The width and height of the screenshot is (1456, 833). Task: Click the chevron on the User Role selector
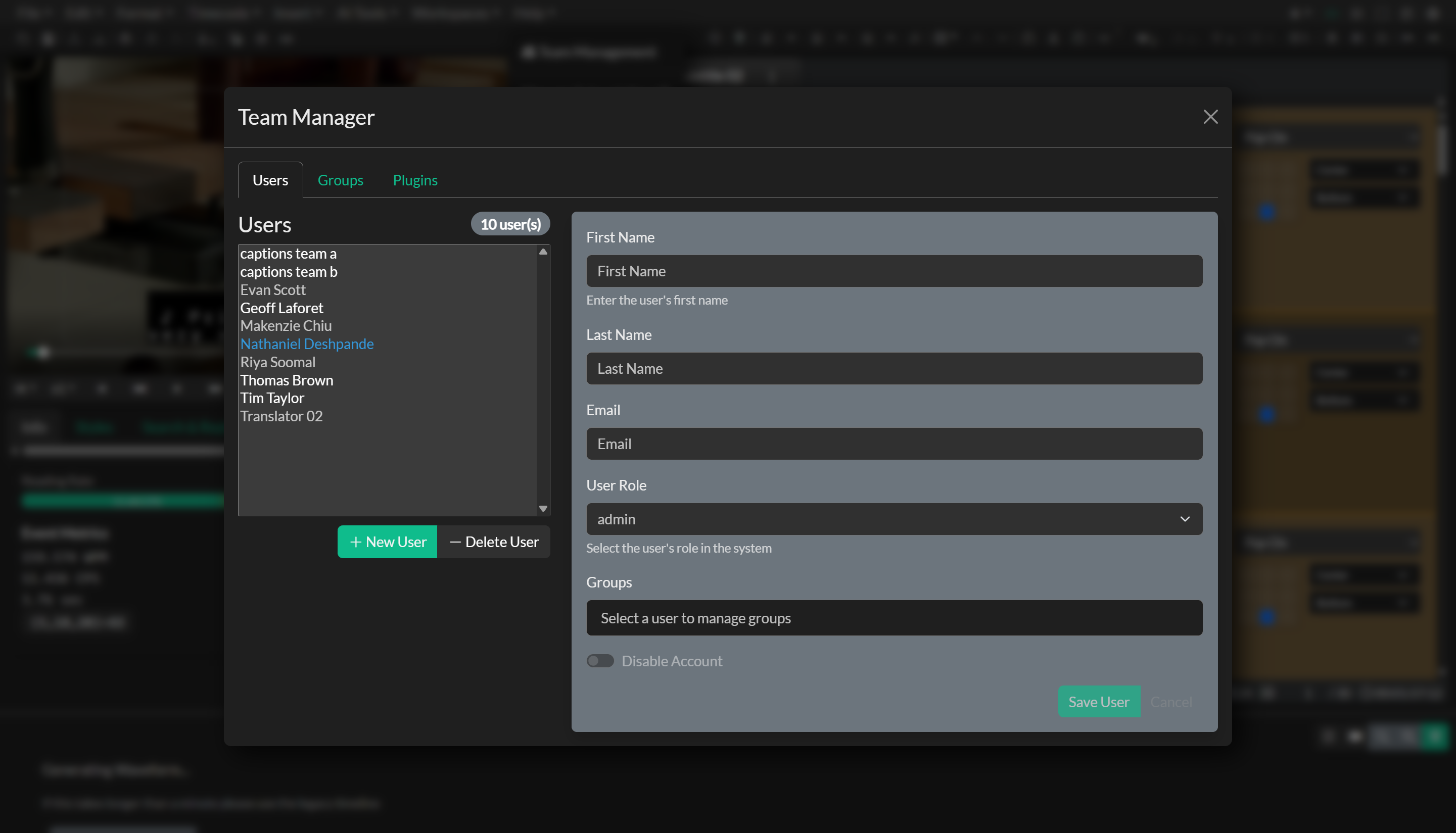[x=1185, y=519]
